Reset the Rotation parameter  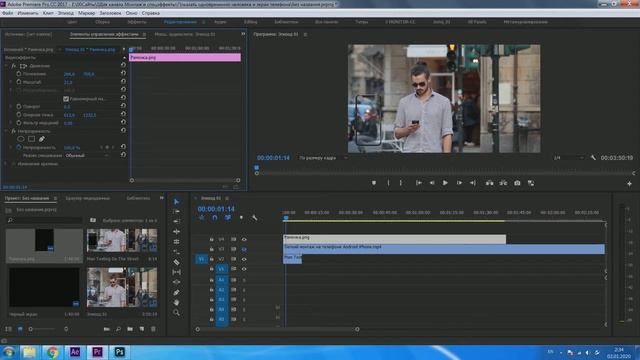click(123, 106)
